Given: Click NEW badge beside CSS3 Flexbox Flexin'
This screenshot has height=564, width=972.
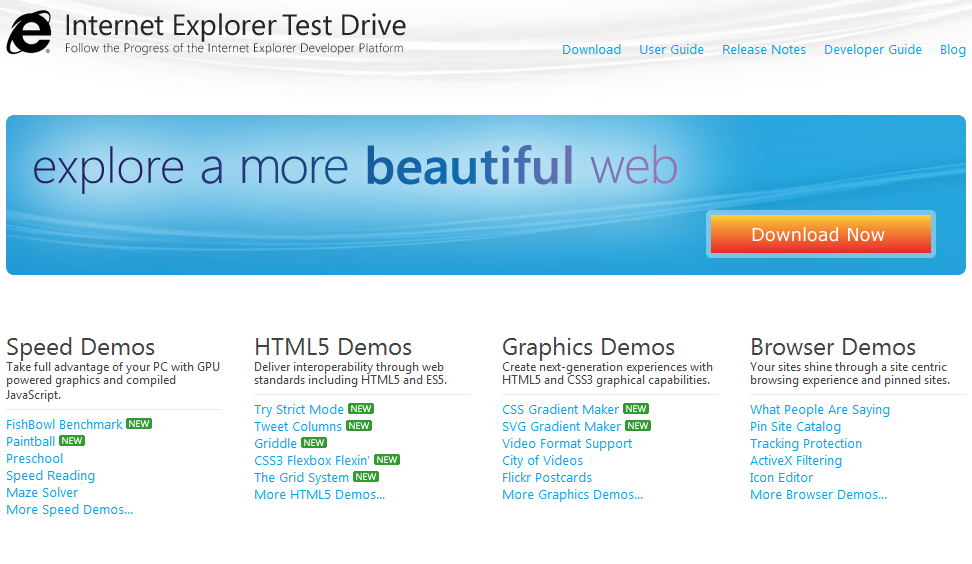Looking at the screenshot, I should point(387,459).
